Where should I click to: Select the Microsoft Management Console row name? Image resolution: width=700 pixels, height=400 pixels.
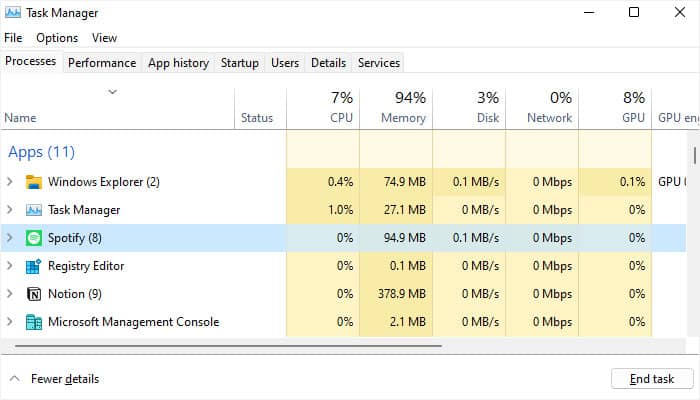click(x=133, y=322)
